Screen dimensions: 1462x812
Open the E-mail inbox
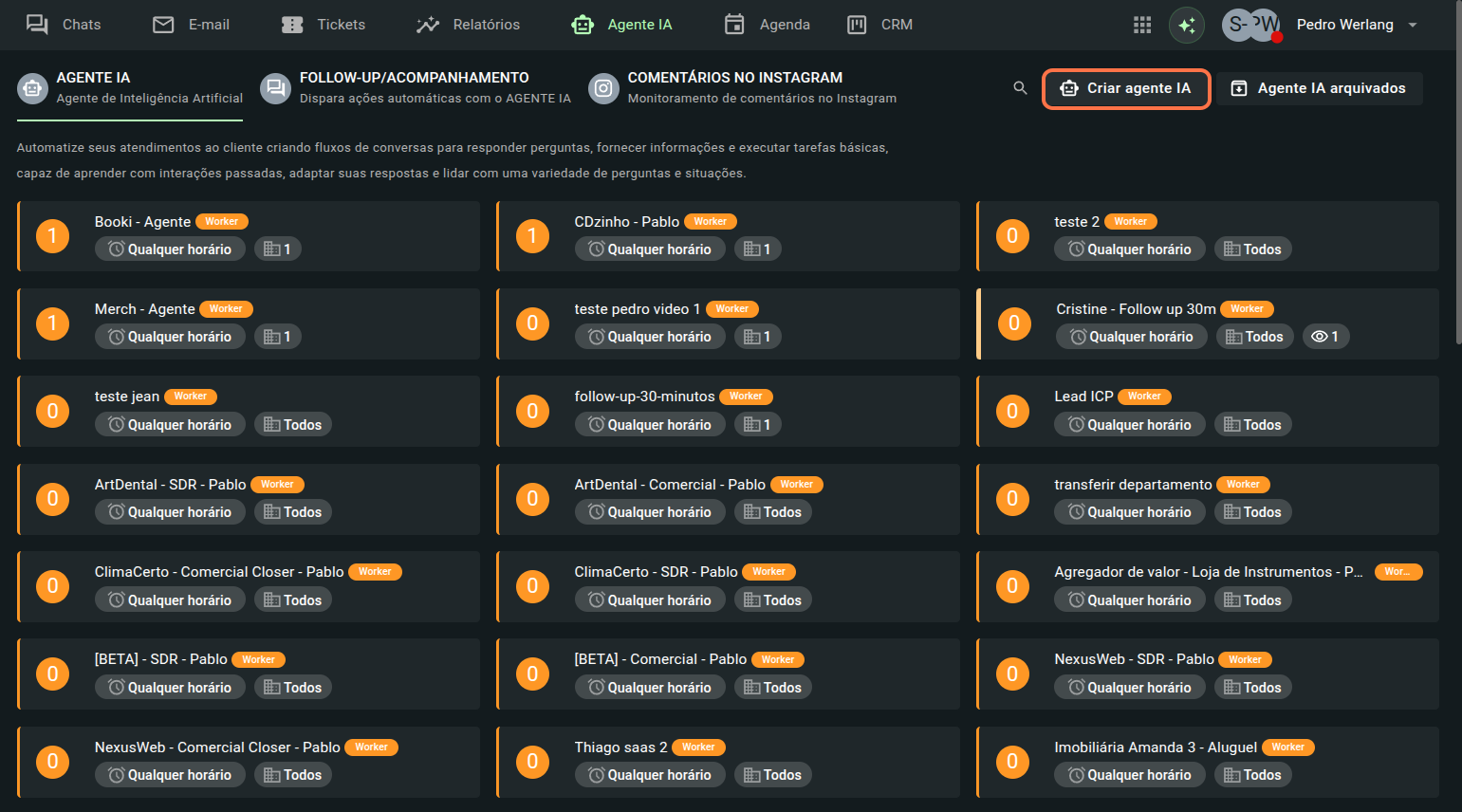click(192, 25)
